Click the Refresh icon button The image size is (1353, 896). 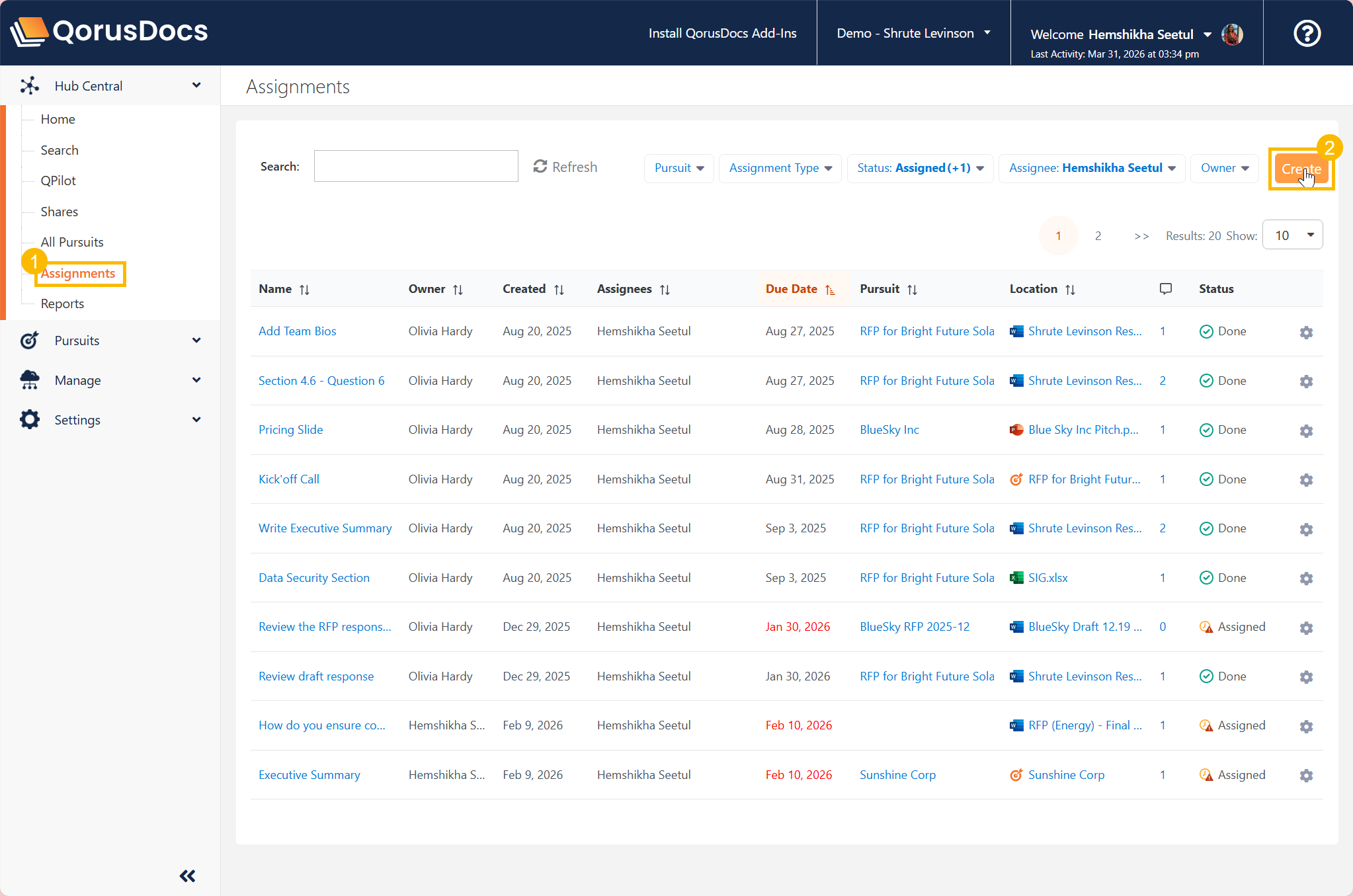tap(540, 167)
